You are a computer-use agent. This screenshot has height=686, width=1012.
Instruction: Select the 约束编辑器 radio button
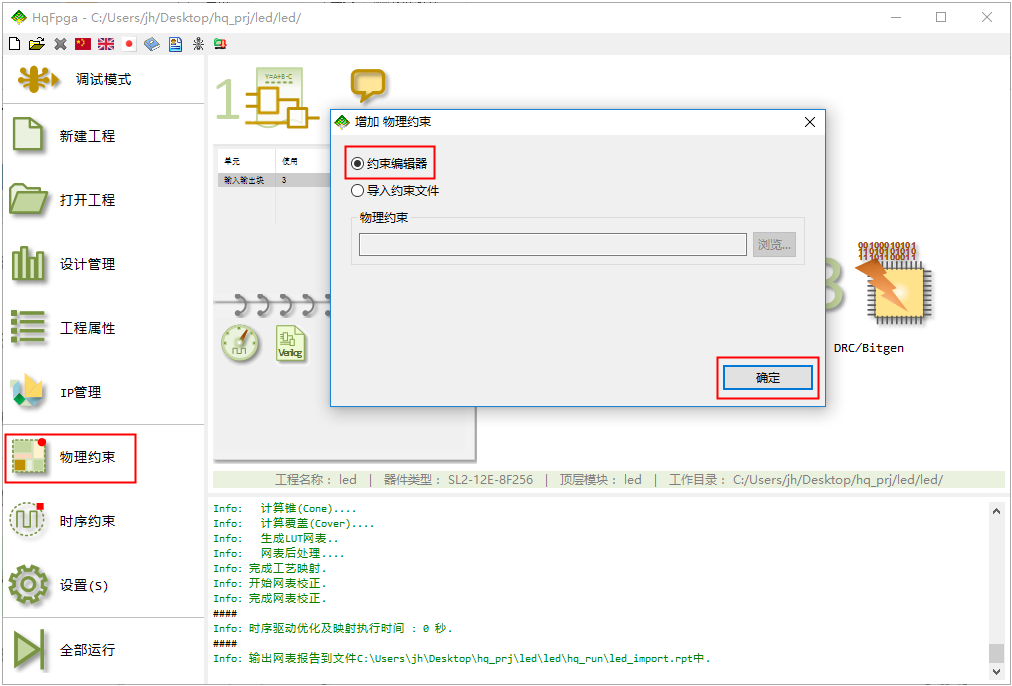coord(358,163)
